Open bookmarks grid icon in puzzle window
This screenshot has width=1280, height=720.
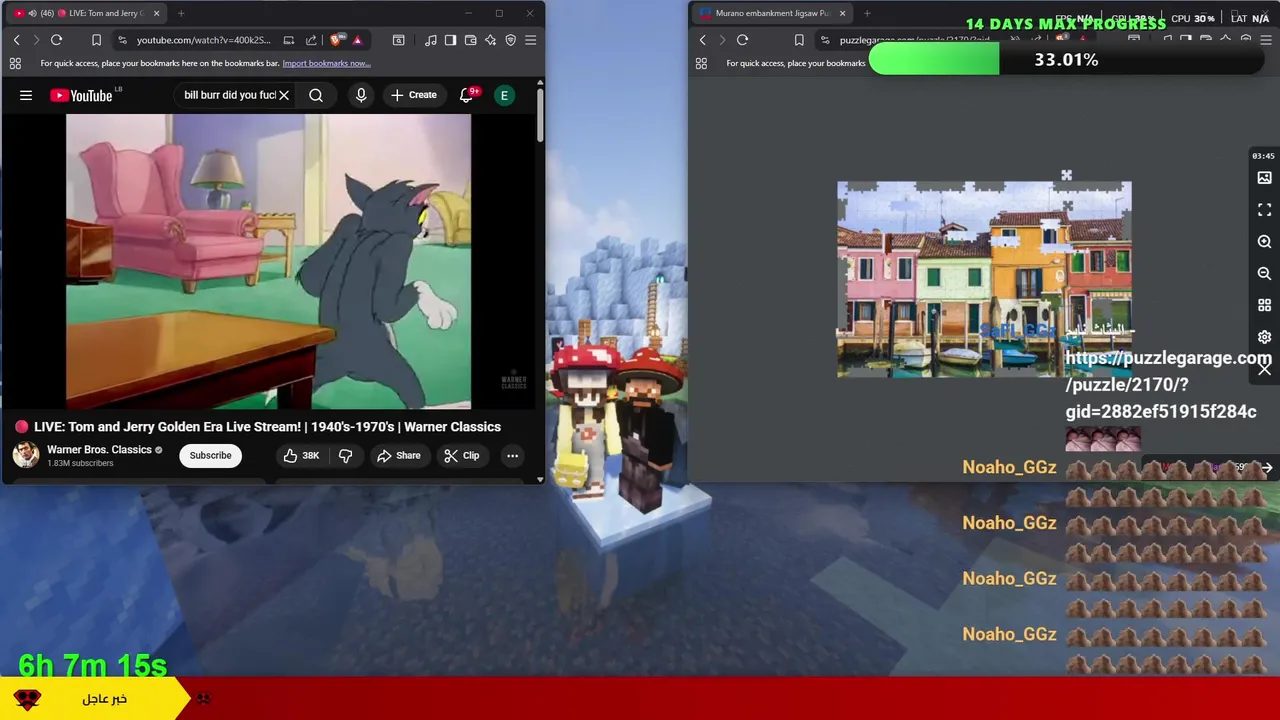[x=701, y=63]
